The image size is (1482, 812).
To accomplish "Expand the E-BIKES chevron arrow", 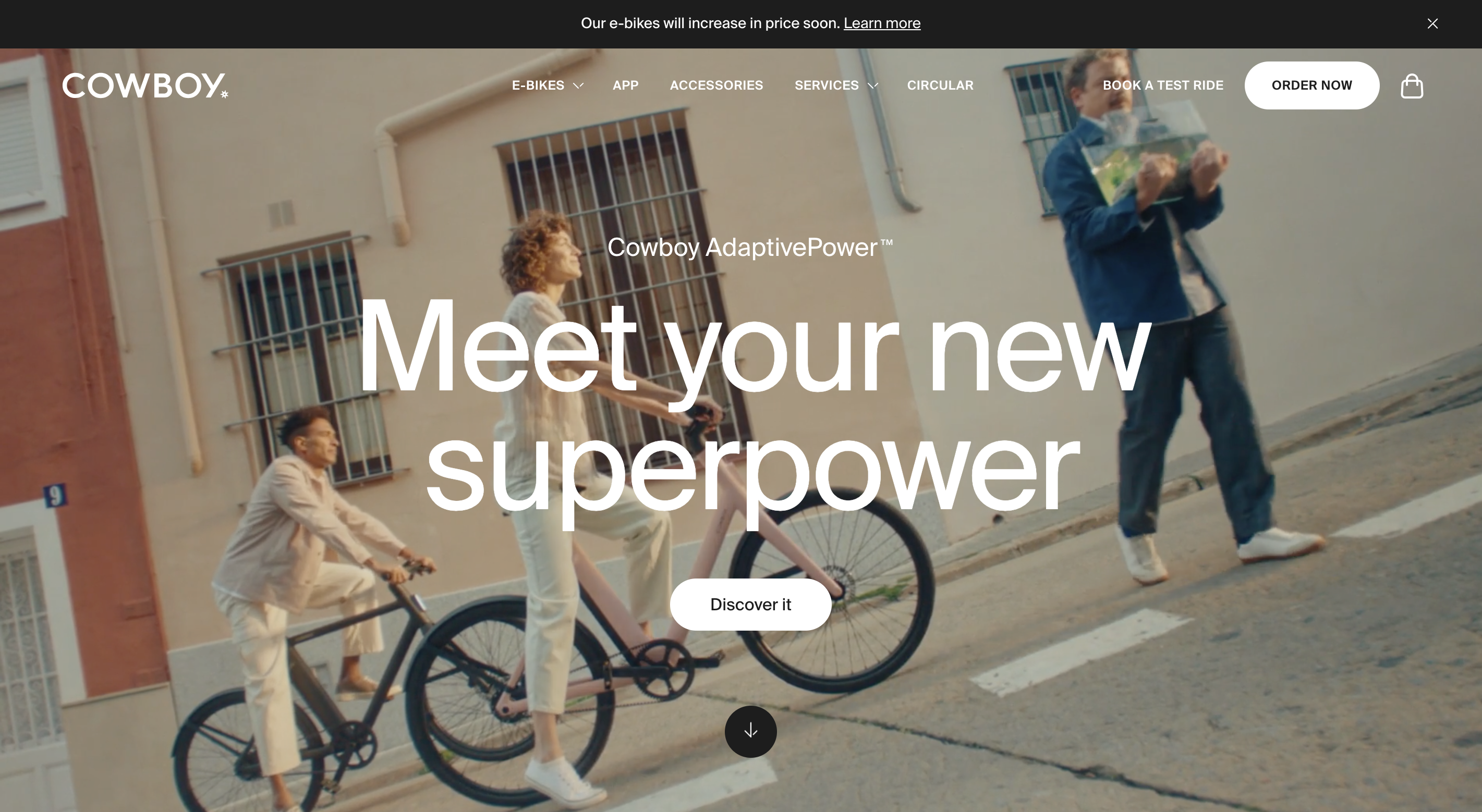I will 578,85.
